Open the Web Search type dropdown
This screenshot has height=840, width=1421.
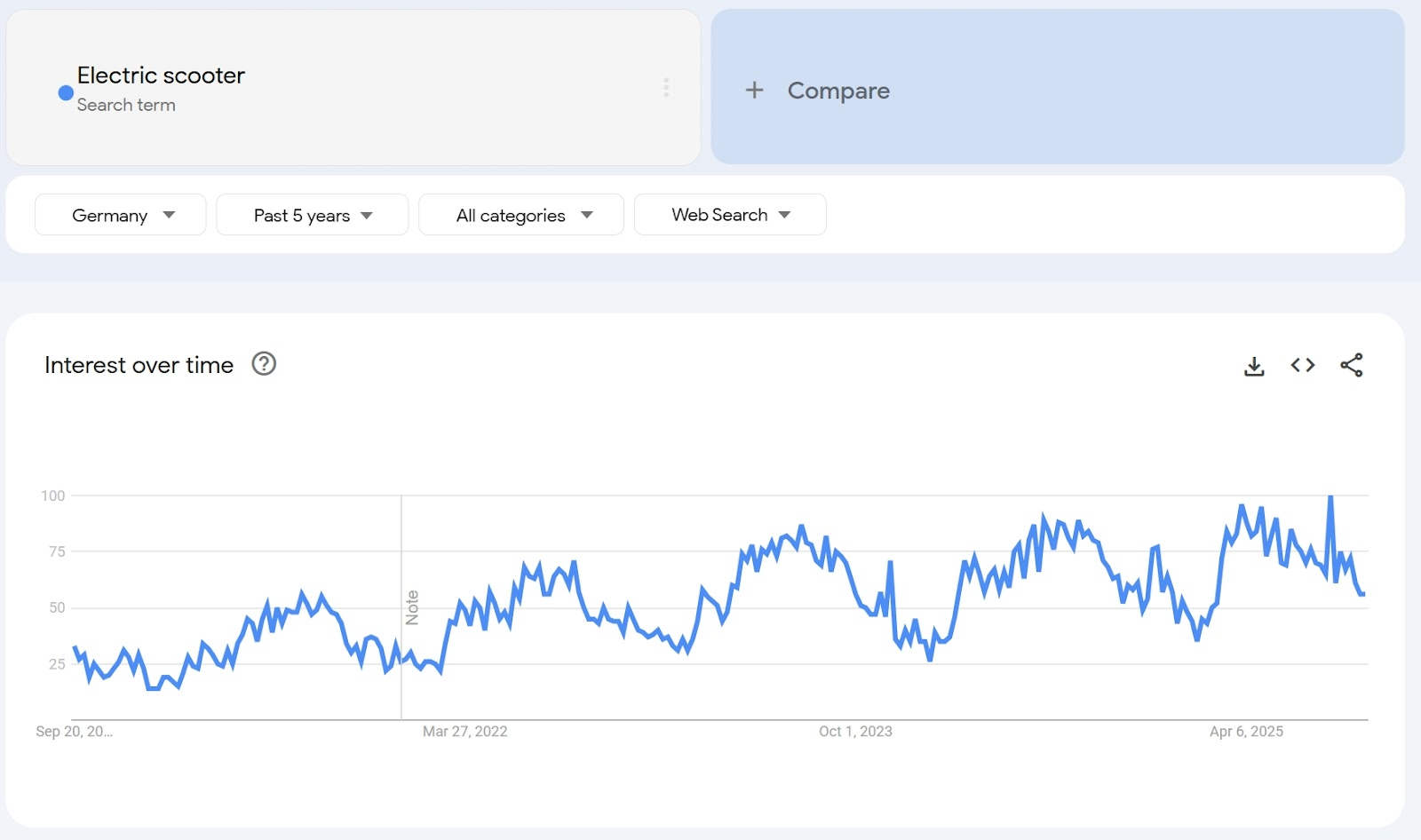[730, 215]
